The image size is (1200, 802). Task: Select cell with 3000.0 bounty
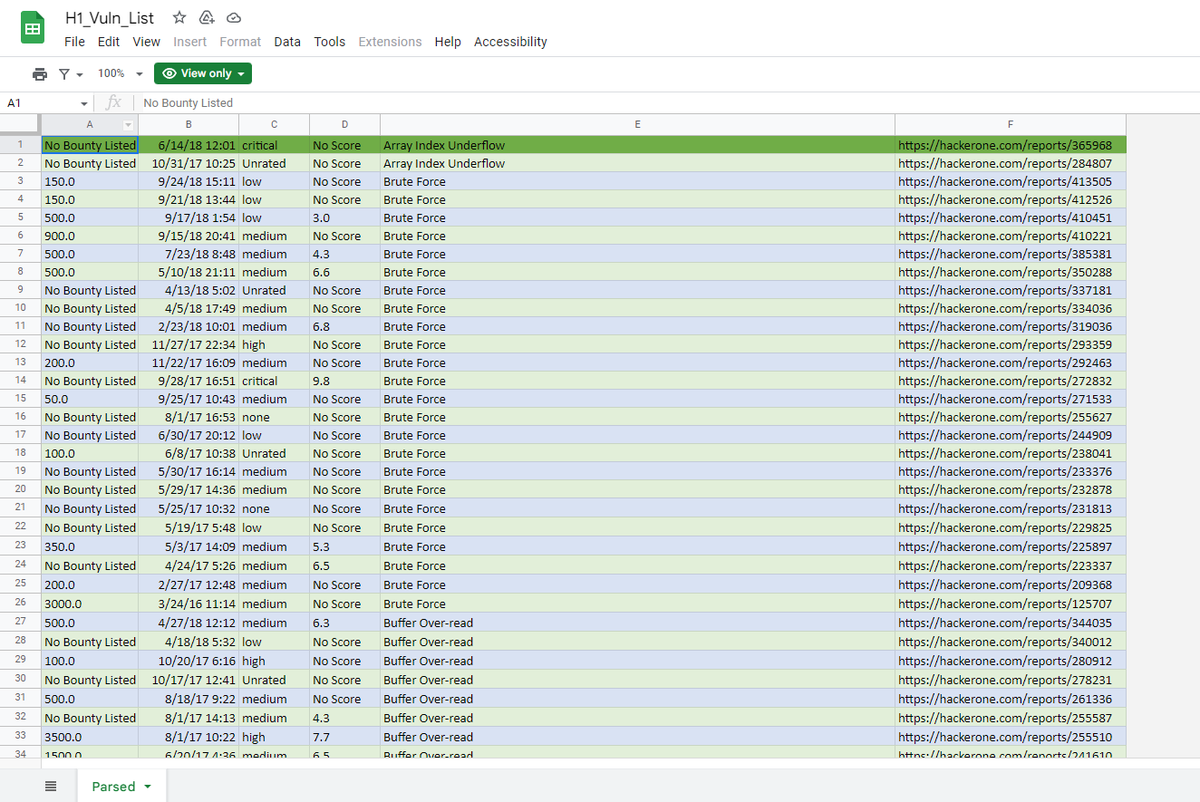pyautogui.click(x=89, y=604)
